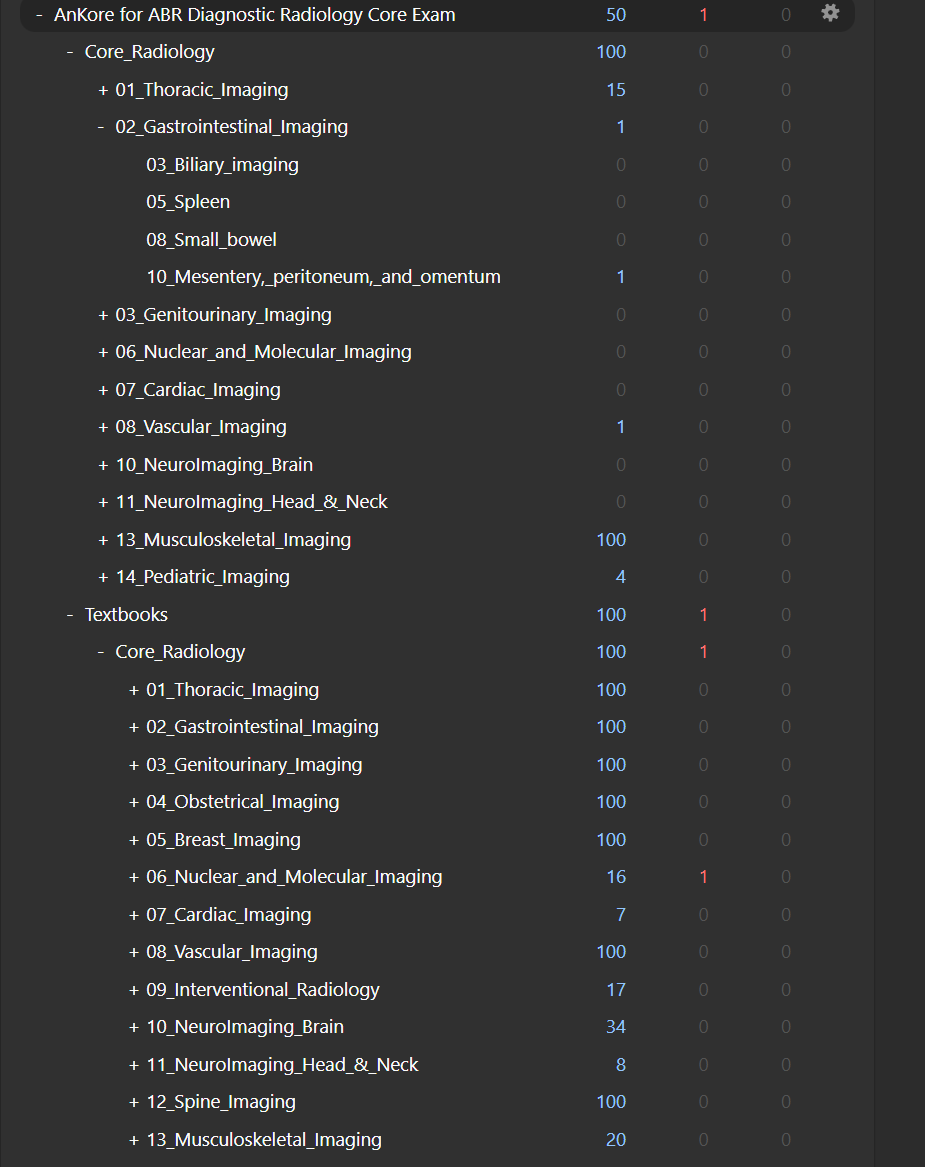
Task: Collapse 02_Gastrointestinal_Imaging subdeck tree
Action: tap(102, 127)
